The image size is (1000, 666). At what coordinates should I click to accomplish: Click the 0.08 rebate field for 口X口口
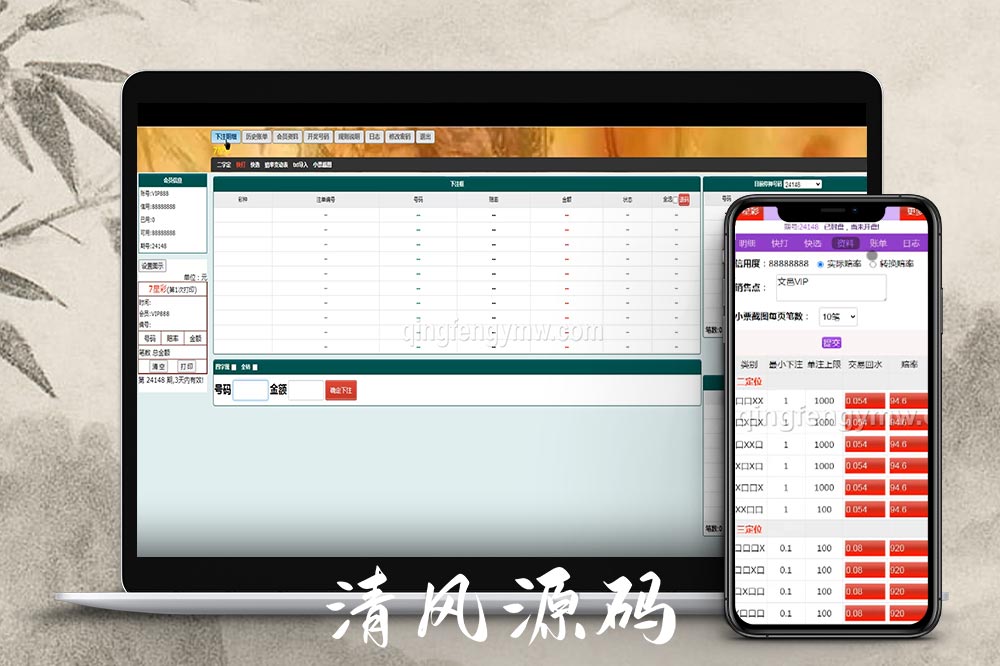point(865,591)
